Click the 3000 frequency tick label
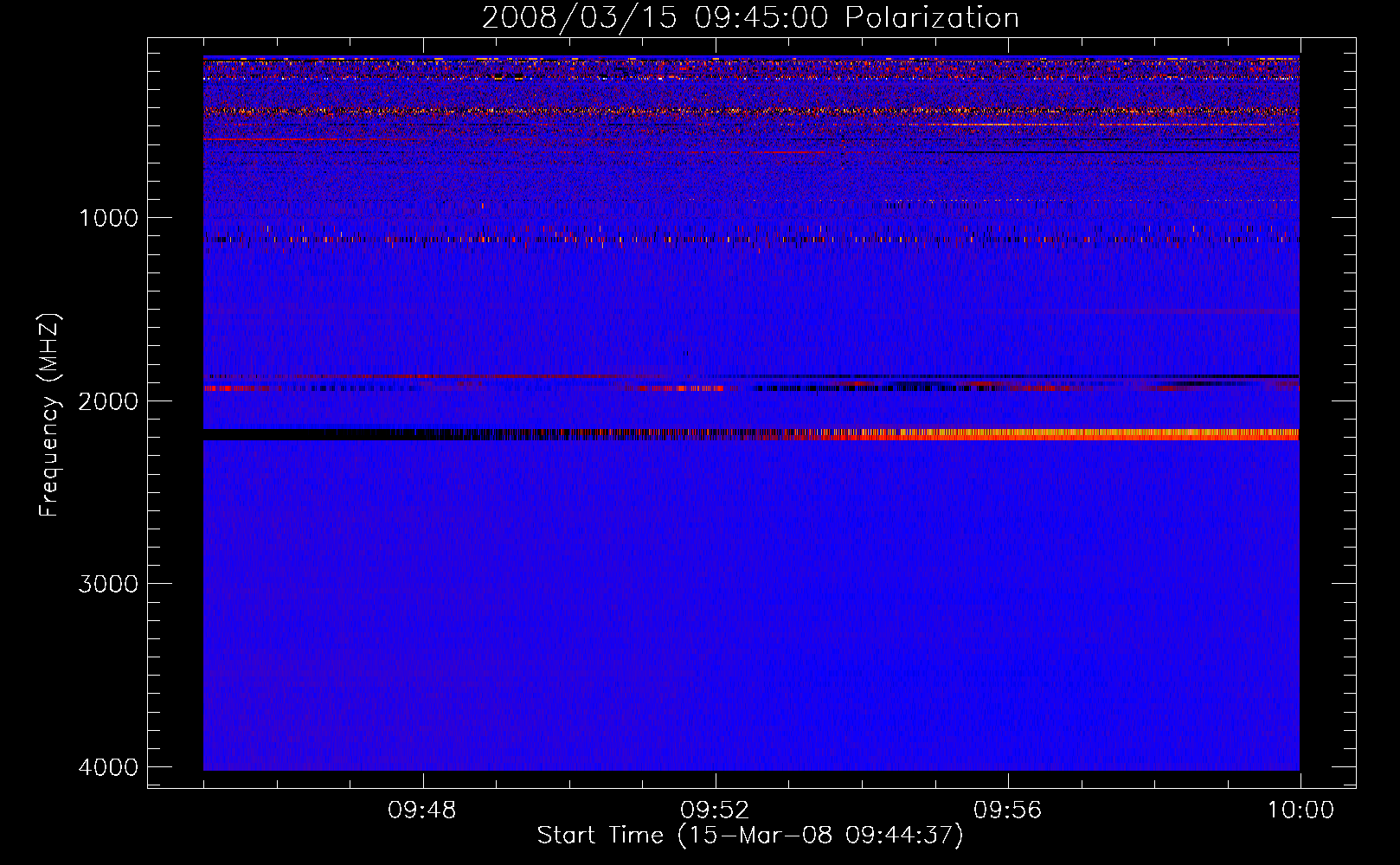The width and height of the screenshot is (1400, 865). [108, 584]
